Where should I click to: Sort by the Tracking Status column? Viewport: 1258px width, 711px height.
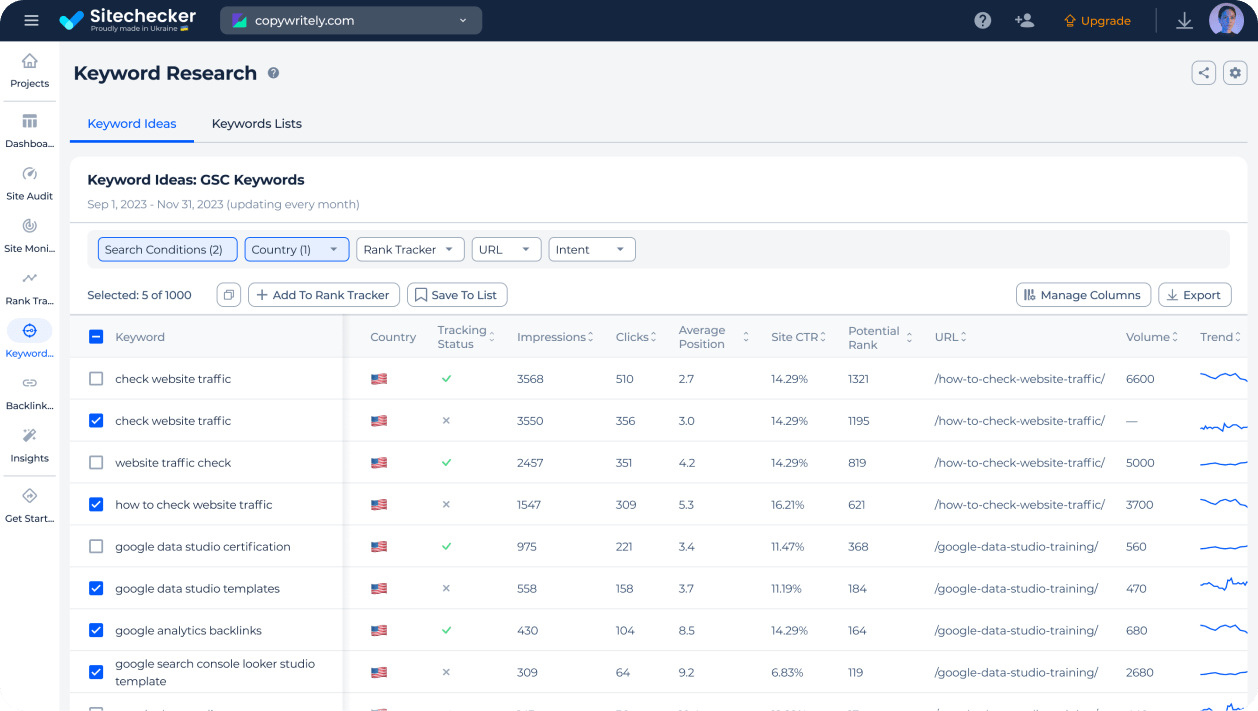(466, 337)
